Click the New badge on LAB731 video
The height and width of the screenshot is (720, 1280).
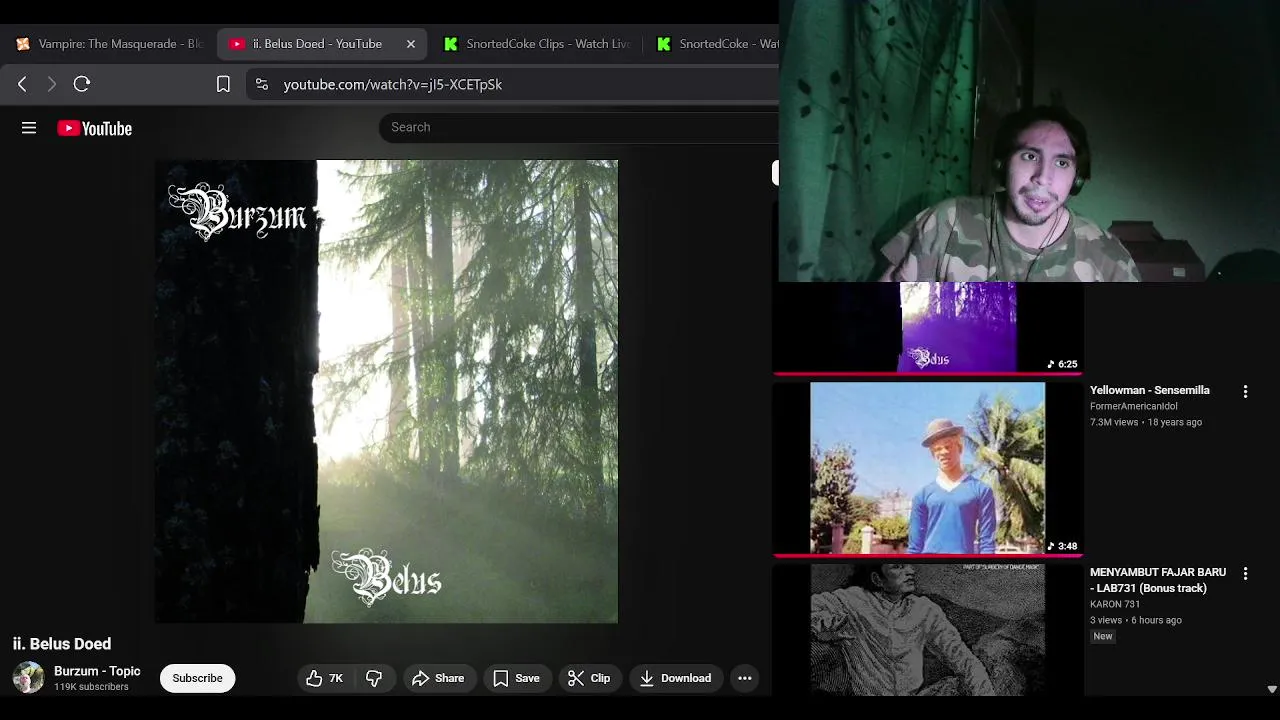point(1103,636)
